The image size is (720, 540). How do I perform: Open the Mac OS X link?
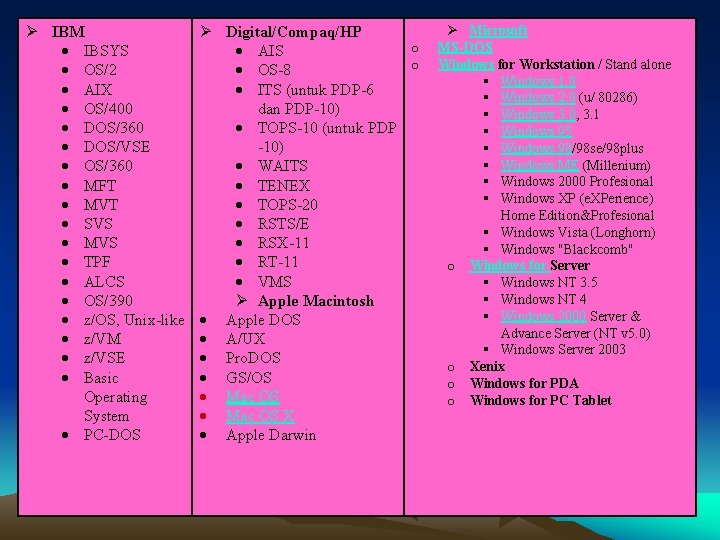click(x=260, y=416)
